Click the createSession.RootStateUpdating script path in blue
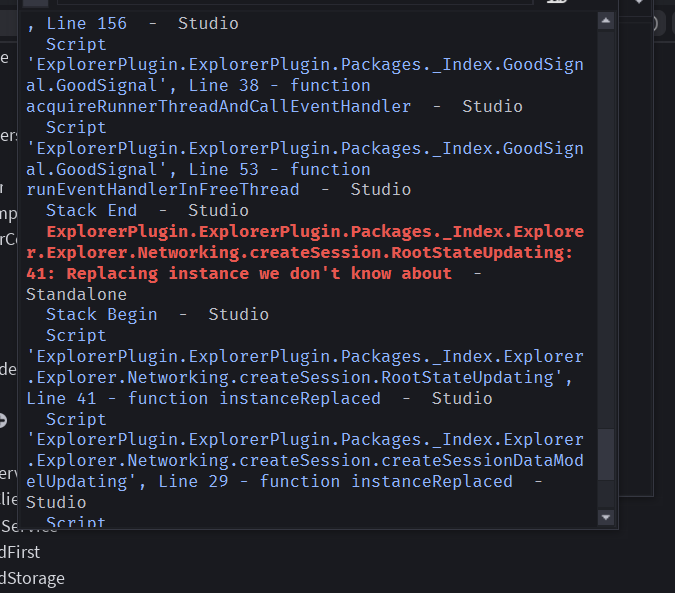 304,367
